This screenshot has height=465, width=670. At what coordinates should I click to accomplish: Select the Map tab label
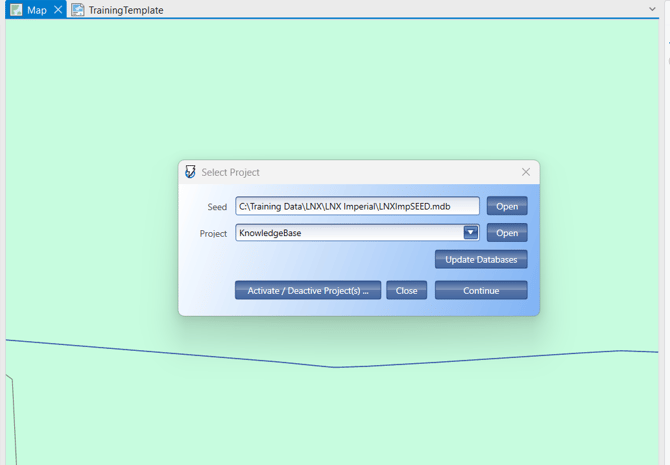tap(37, 10)
